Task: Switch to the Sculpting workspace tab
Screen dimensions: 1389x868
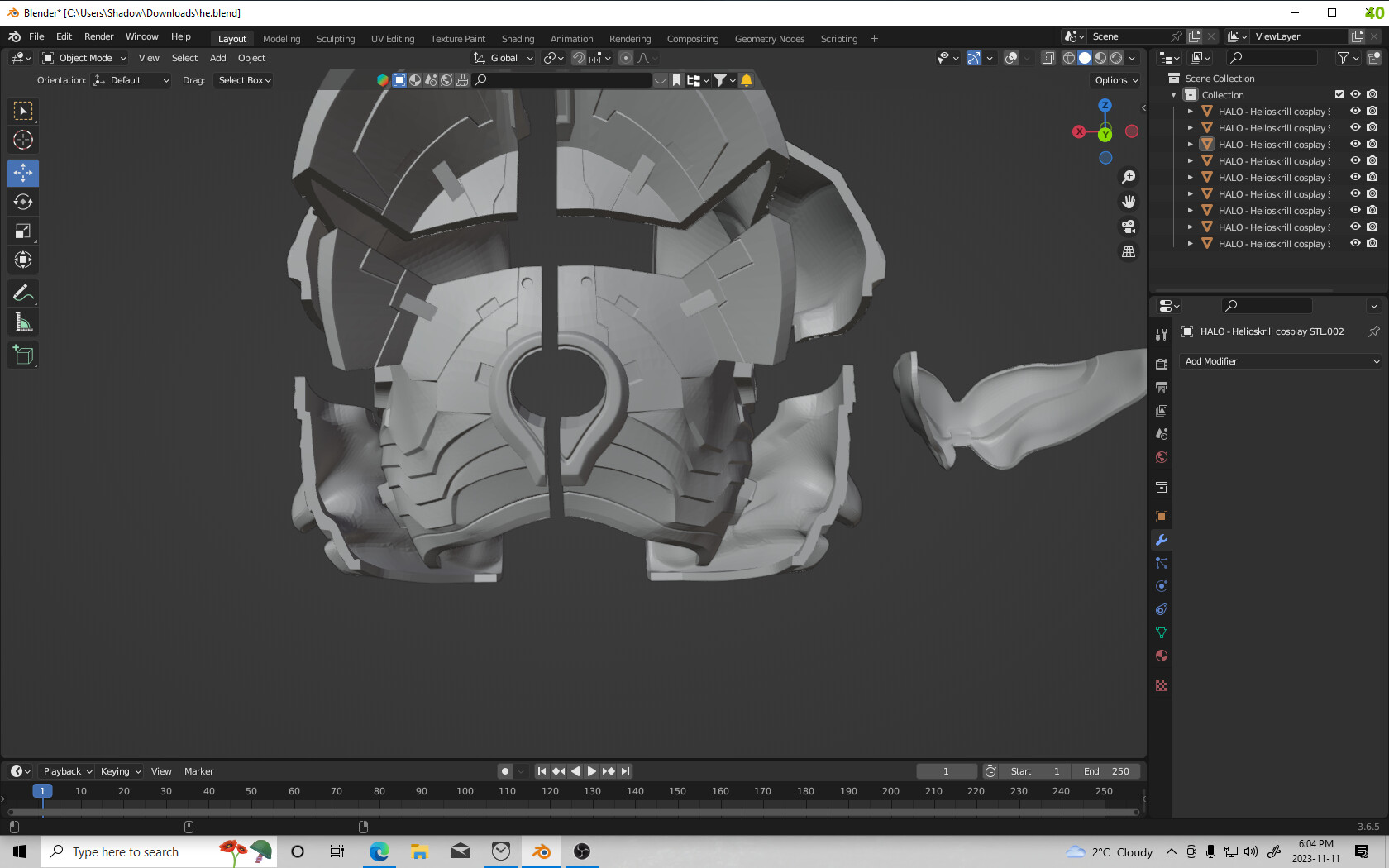Action: click(335, 39)
